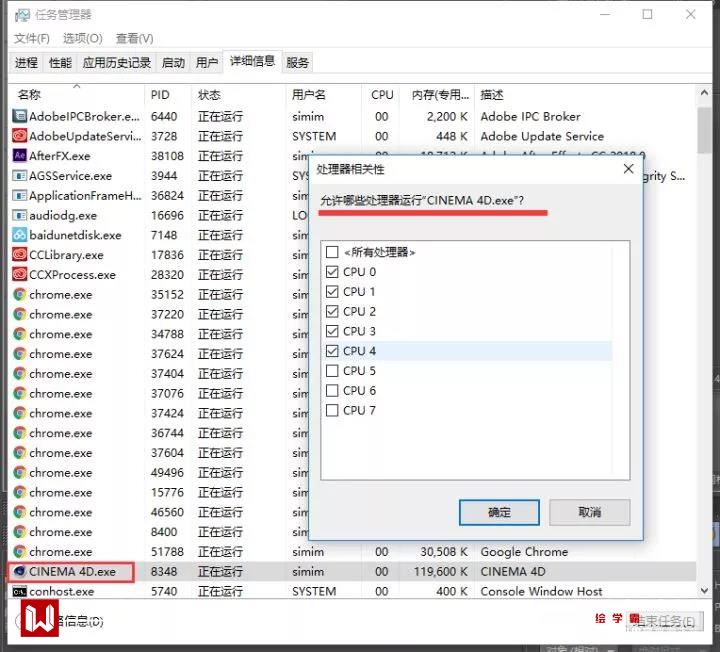Click the AdobeIPCBroker process icon
Viewport: 720px width, 652px height.
click(19, 116)
